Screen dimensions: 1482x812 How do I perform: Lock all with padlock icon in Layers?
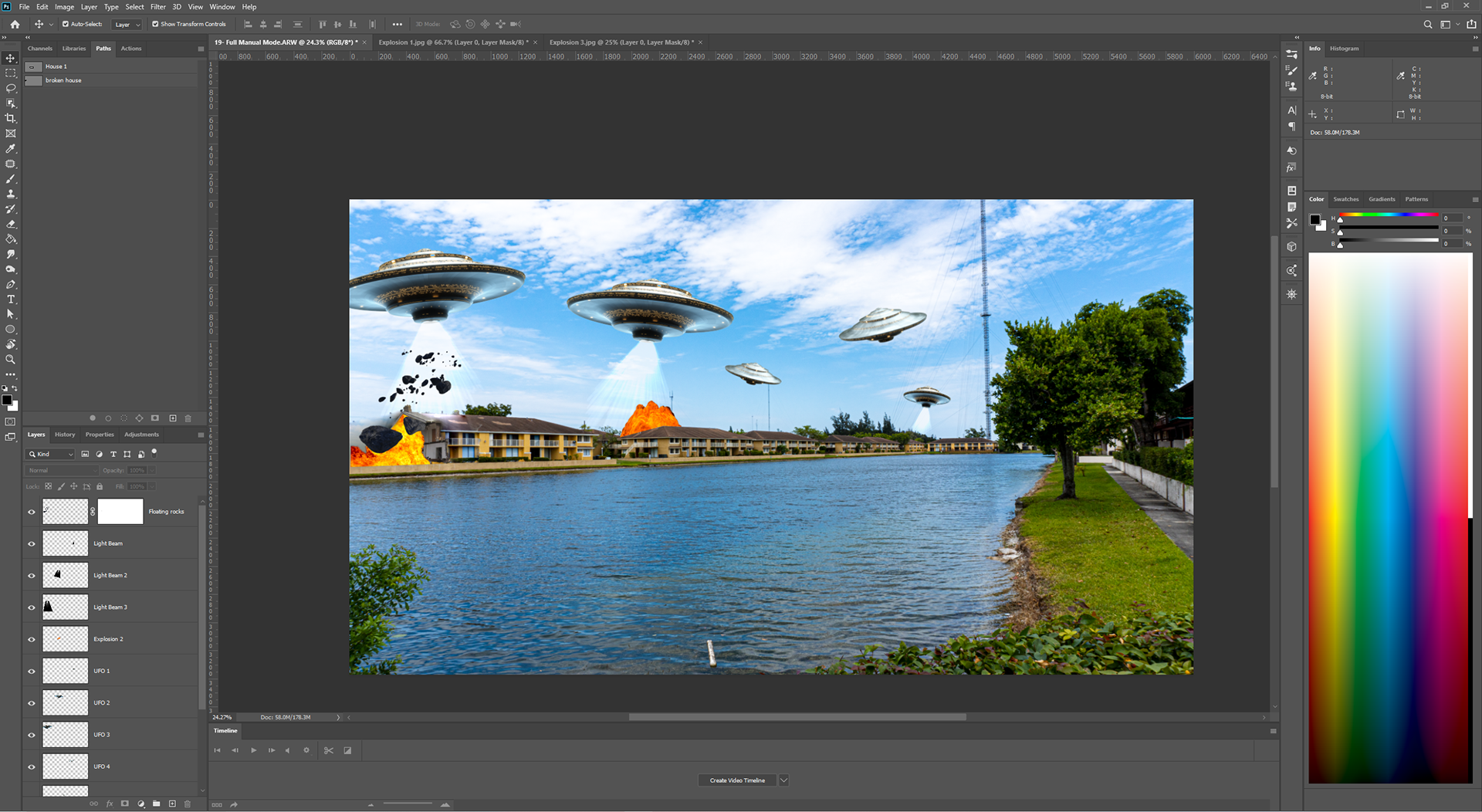(100, 486)
